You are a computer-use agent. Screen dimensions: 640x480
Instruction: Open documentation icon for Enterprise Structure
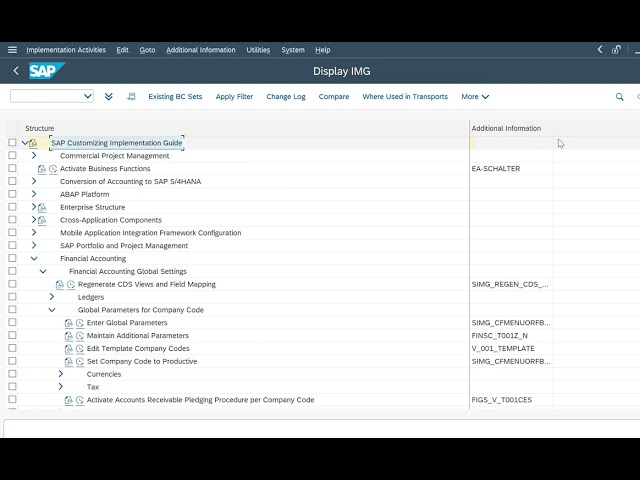pos(42,207)
